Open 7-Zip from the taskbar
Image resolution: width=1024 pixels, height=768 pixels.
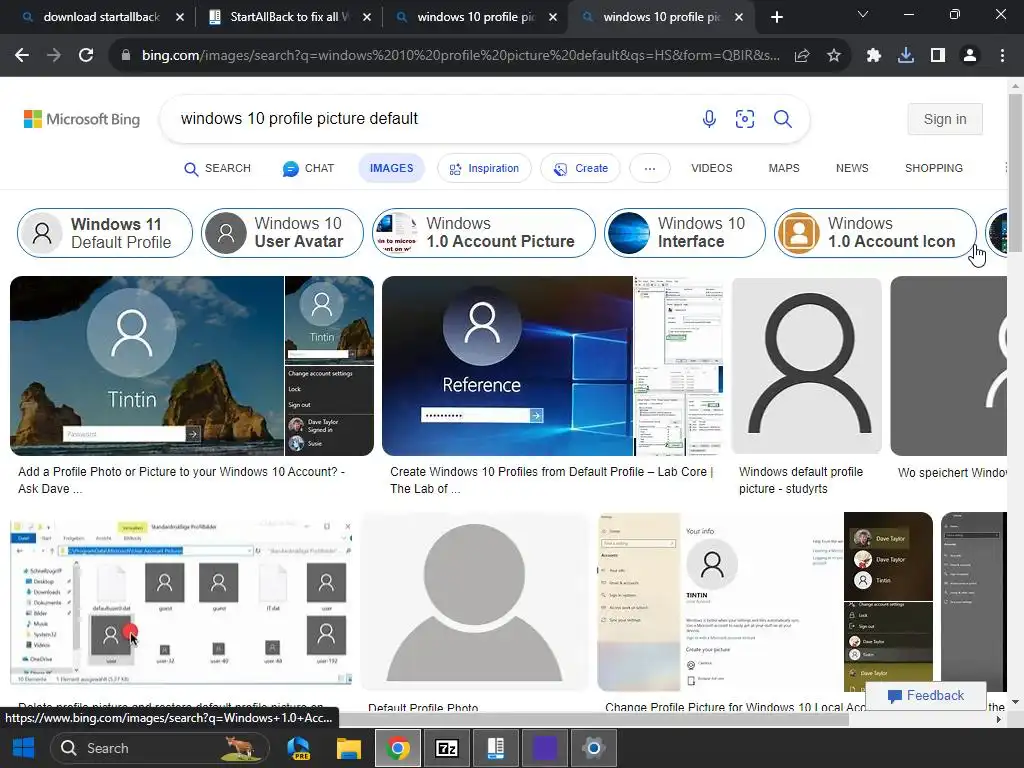[447, 748]
